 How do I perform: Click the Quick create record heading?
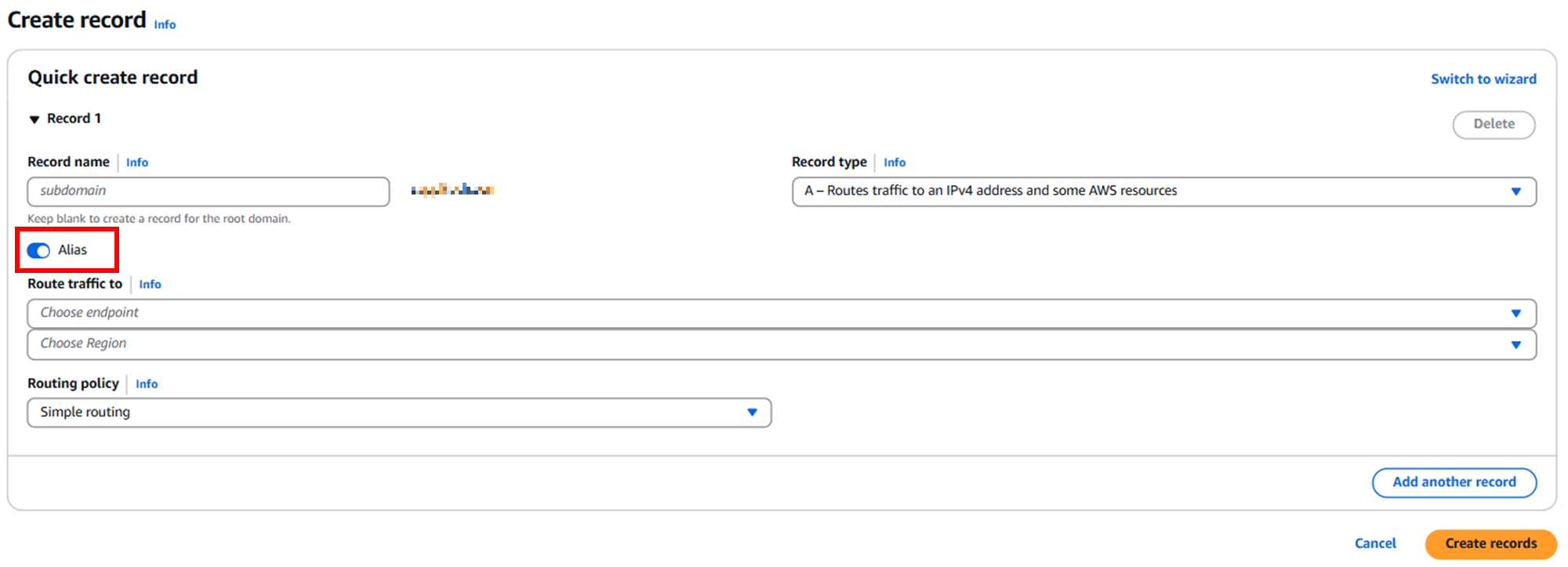[x=113, y=78]
